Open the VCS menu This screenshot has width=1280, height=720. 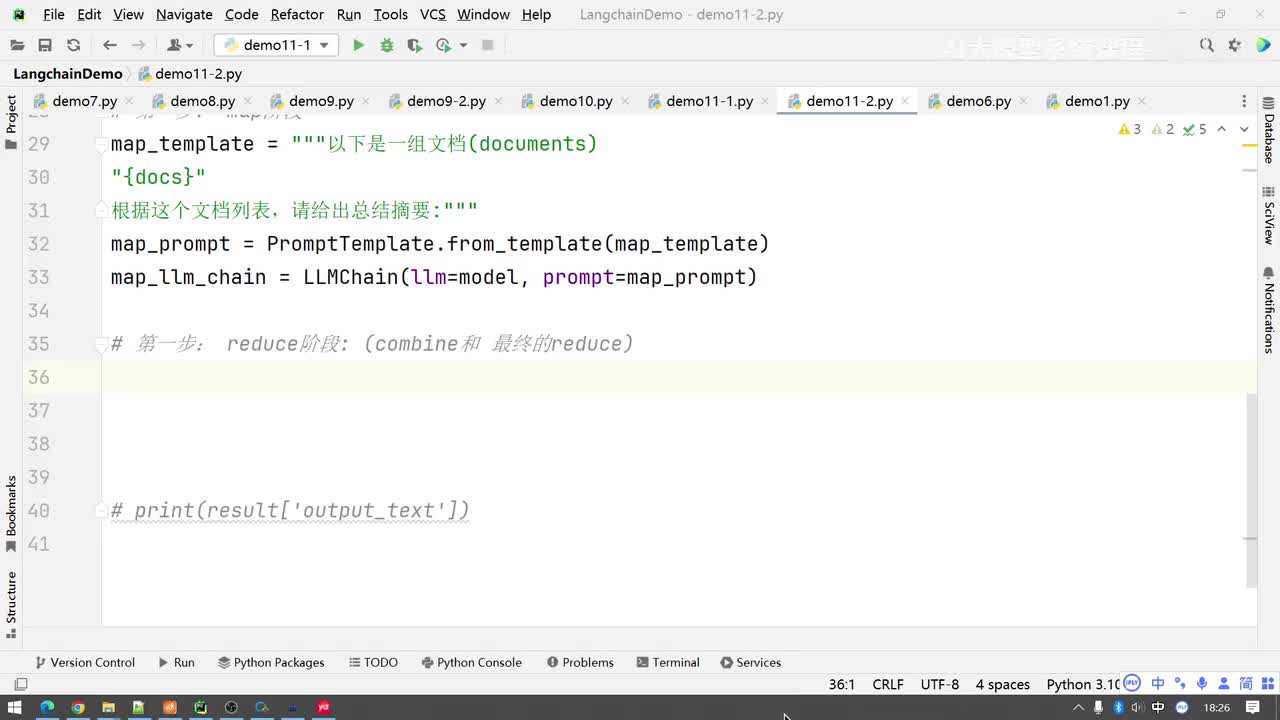433,14
